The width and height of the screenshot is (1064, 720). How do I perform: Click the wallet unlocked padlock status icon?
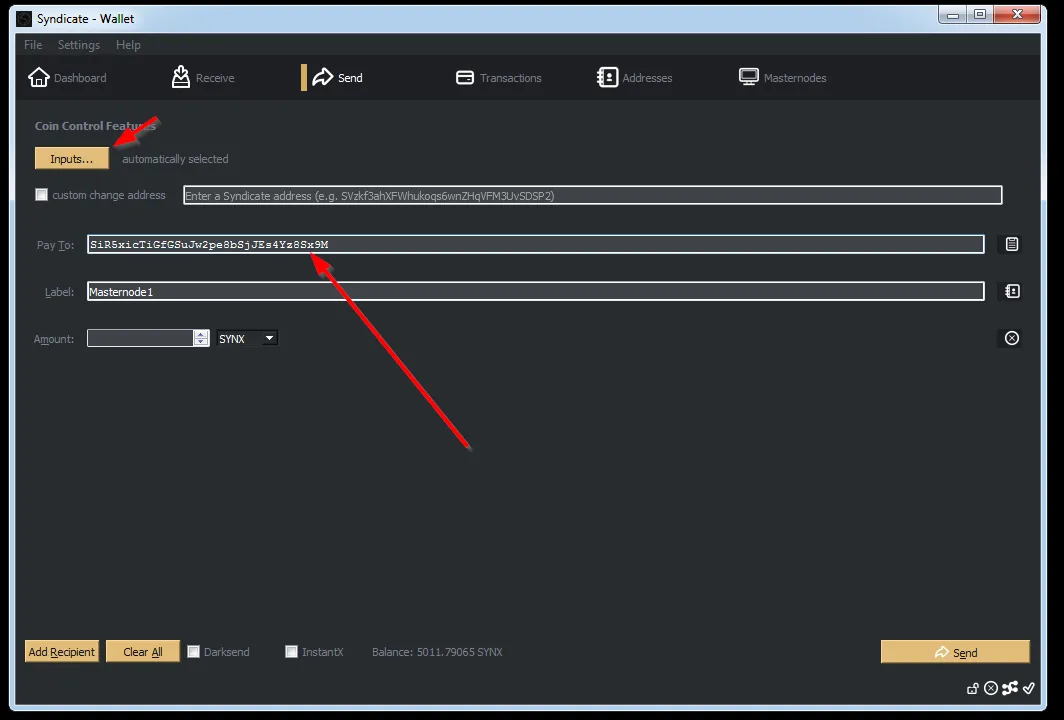tap(972, 689)
